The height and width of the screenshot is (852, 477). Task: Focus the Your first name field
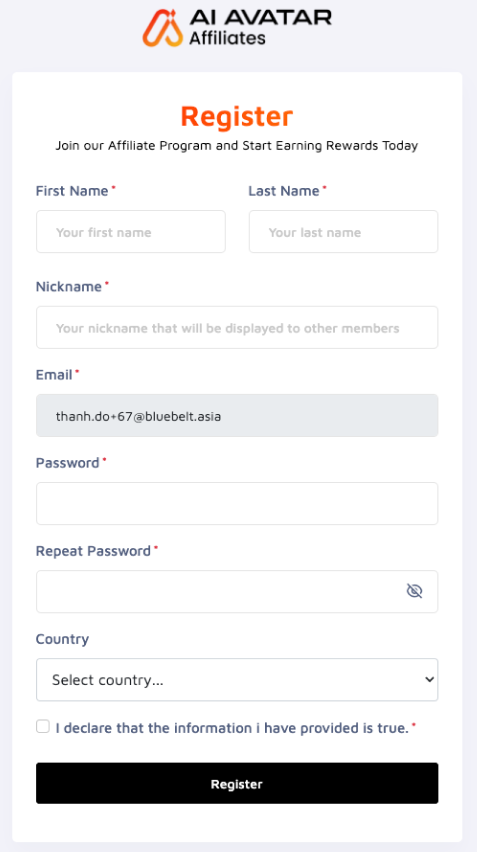point(131,231)
